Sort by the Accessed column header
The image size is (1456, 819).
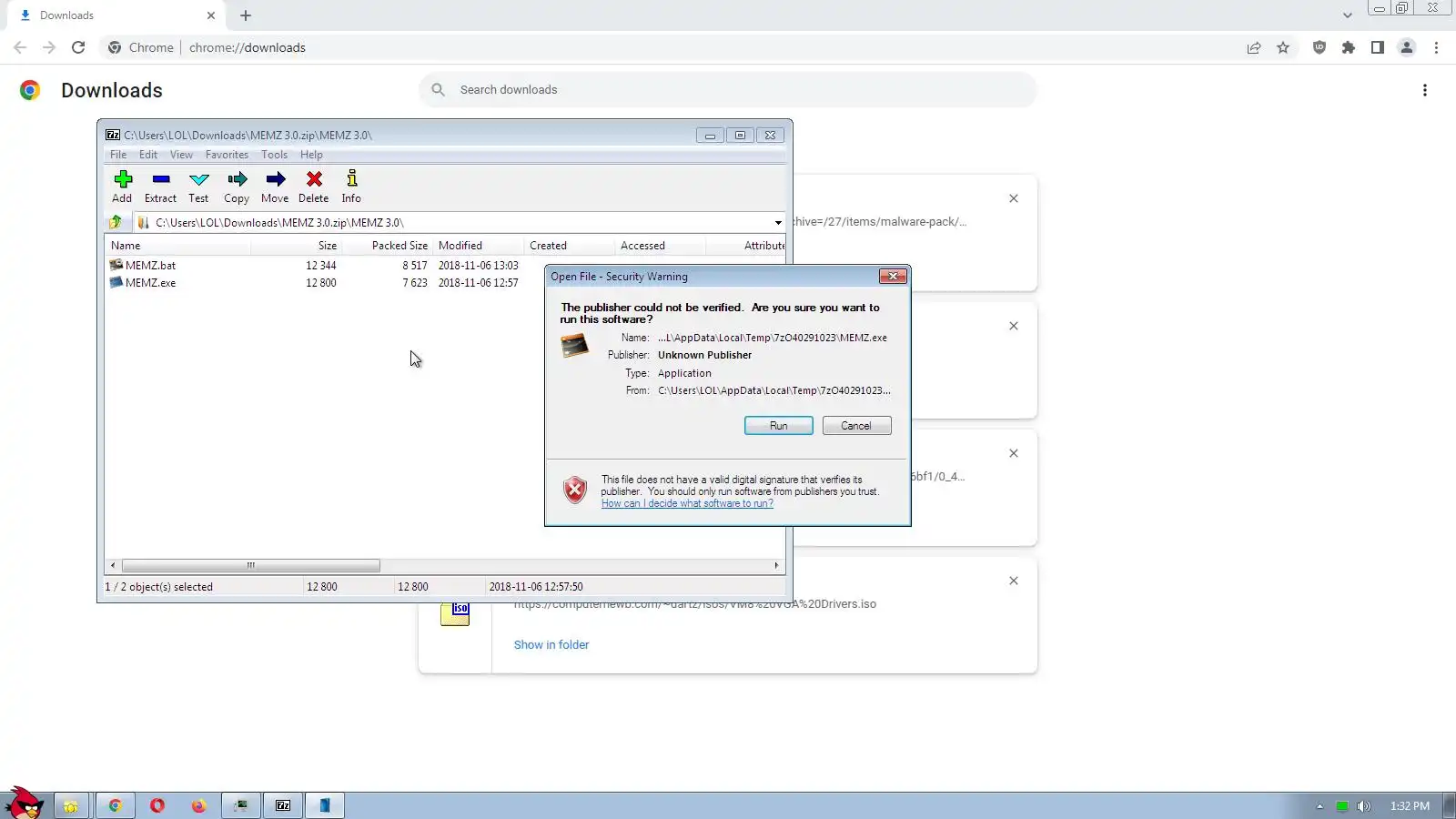[660, 246]
